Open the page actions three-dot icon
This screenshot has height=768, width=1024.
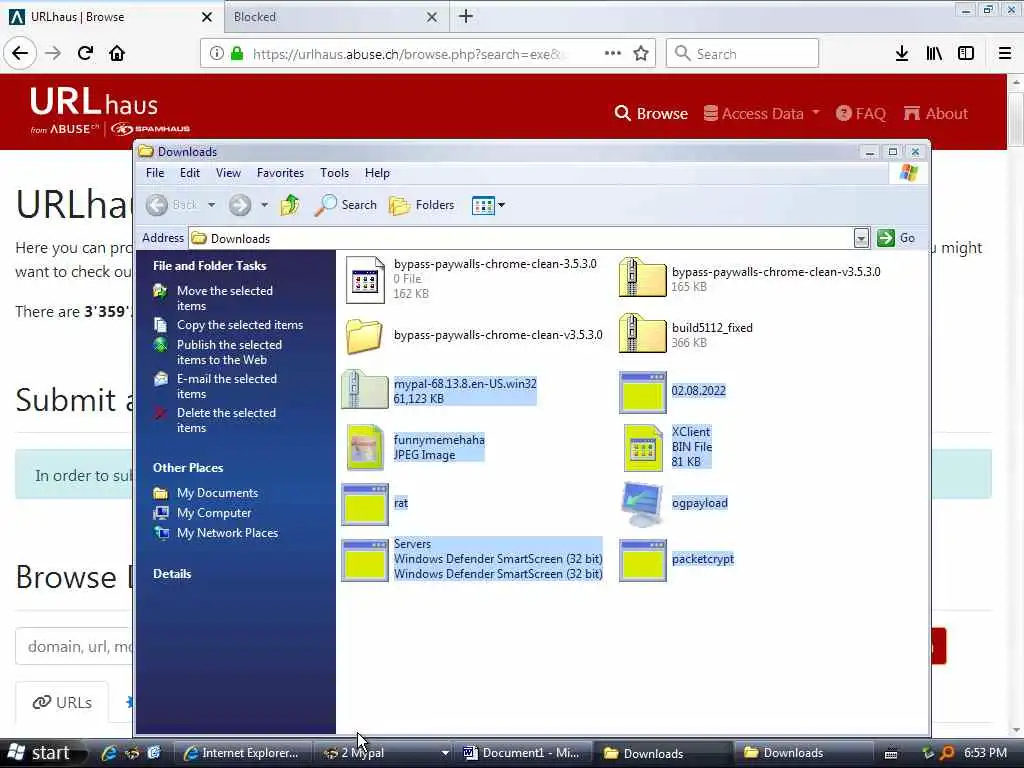click(x=613, y=54)
